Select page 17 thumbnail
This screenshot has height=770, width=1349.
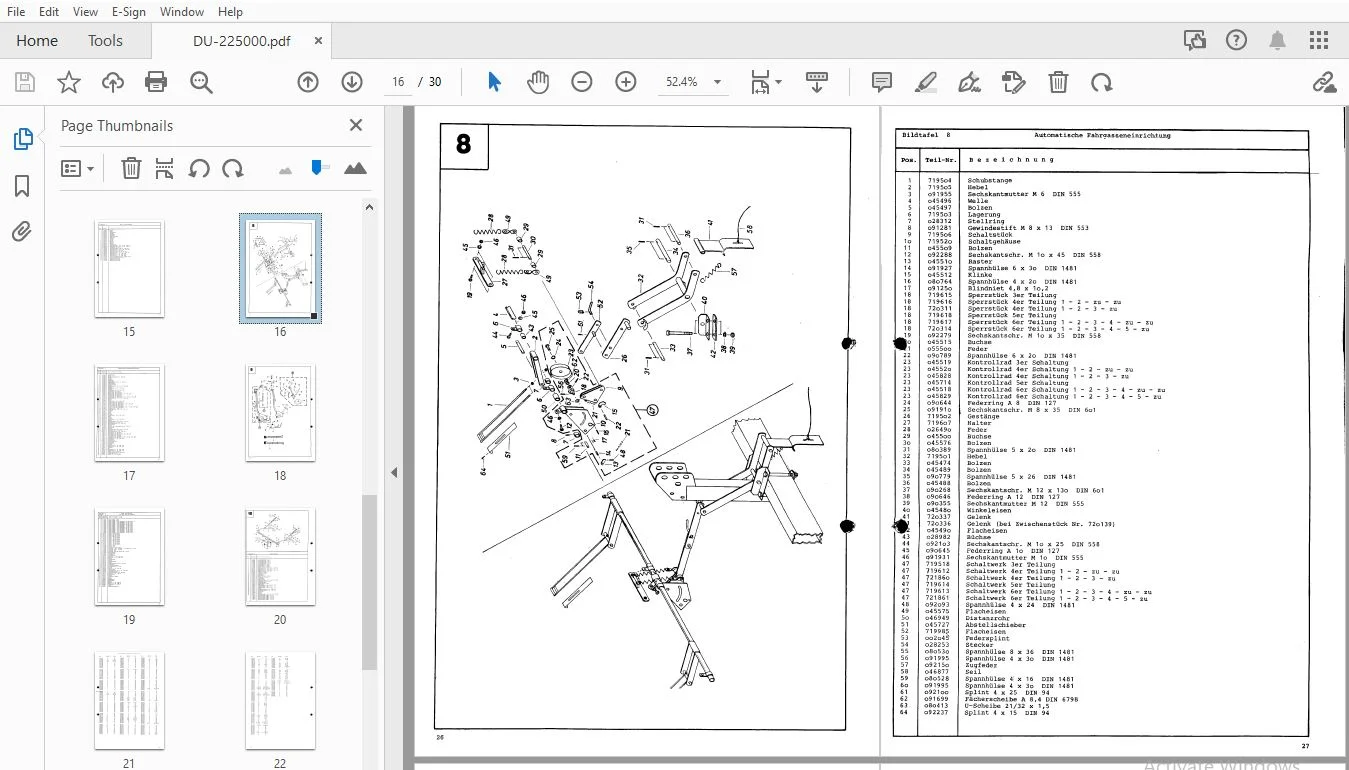pyautogui.click(x=129, y=413)
